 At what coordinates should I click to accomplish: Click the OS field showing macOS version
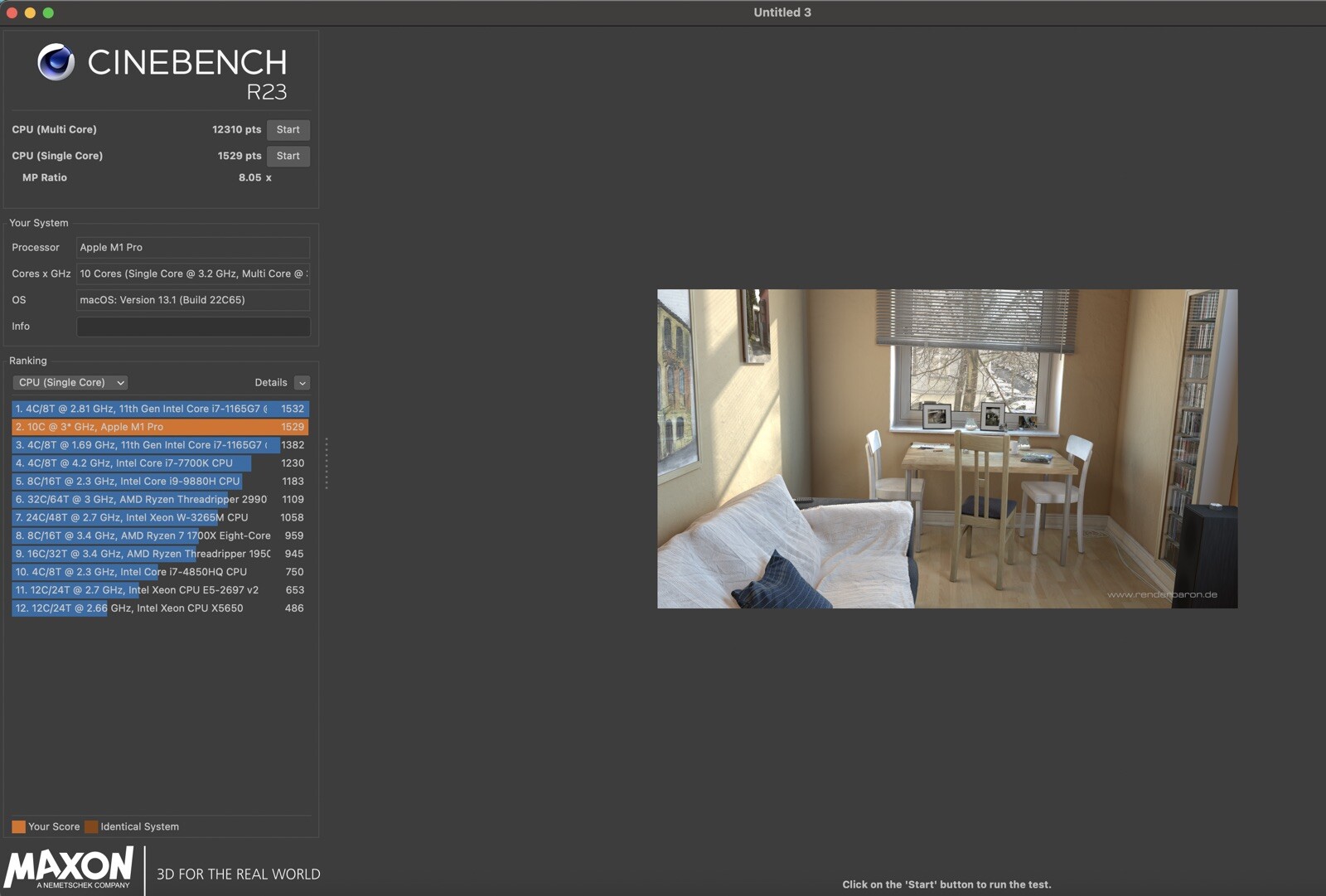click(x=193, y=300)
